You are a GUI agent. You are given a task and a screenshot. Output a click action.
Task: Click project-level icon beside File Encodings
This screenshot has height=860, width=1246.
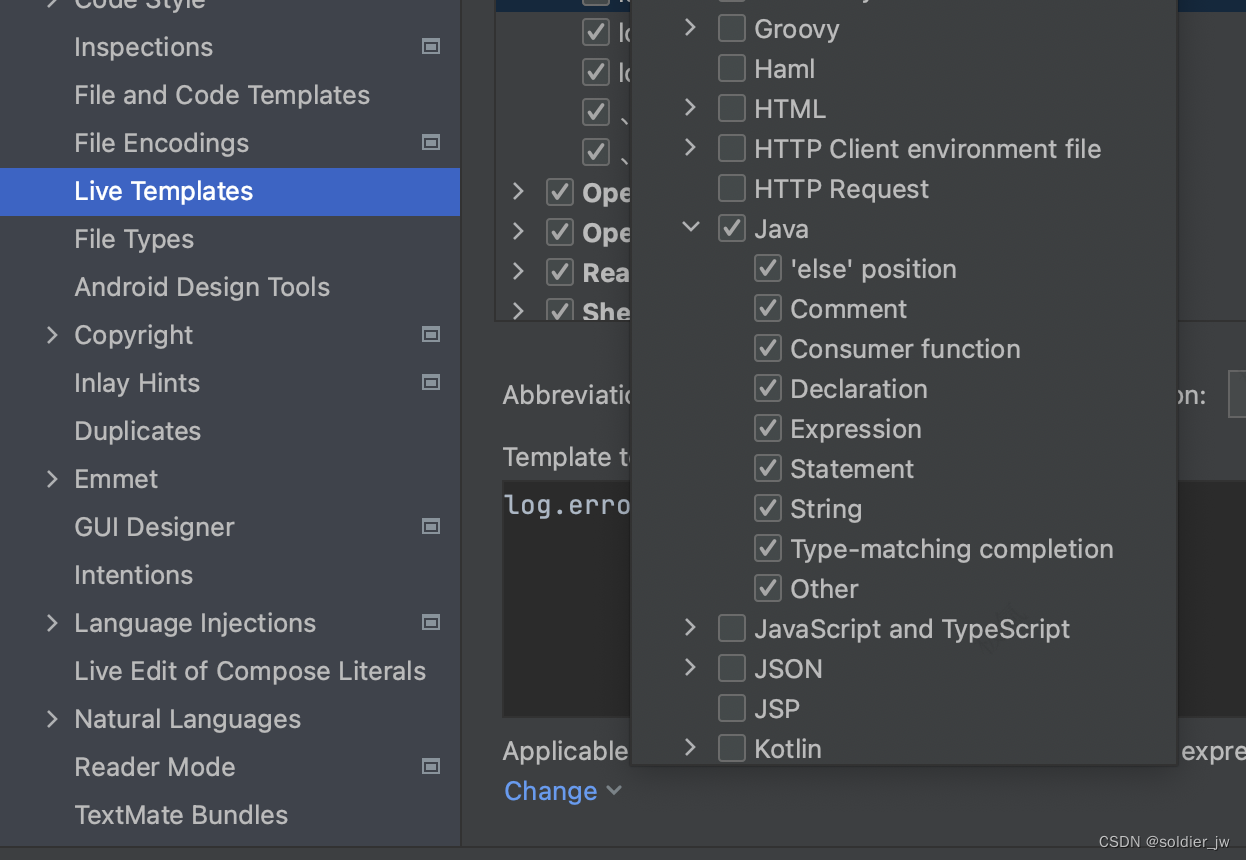pos(431,143)
